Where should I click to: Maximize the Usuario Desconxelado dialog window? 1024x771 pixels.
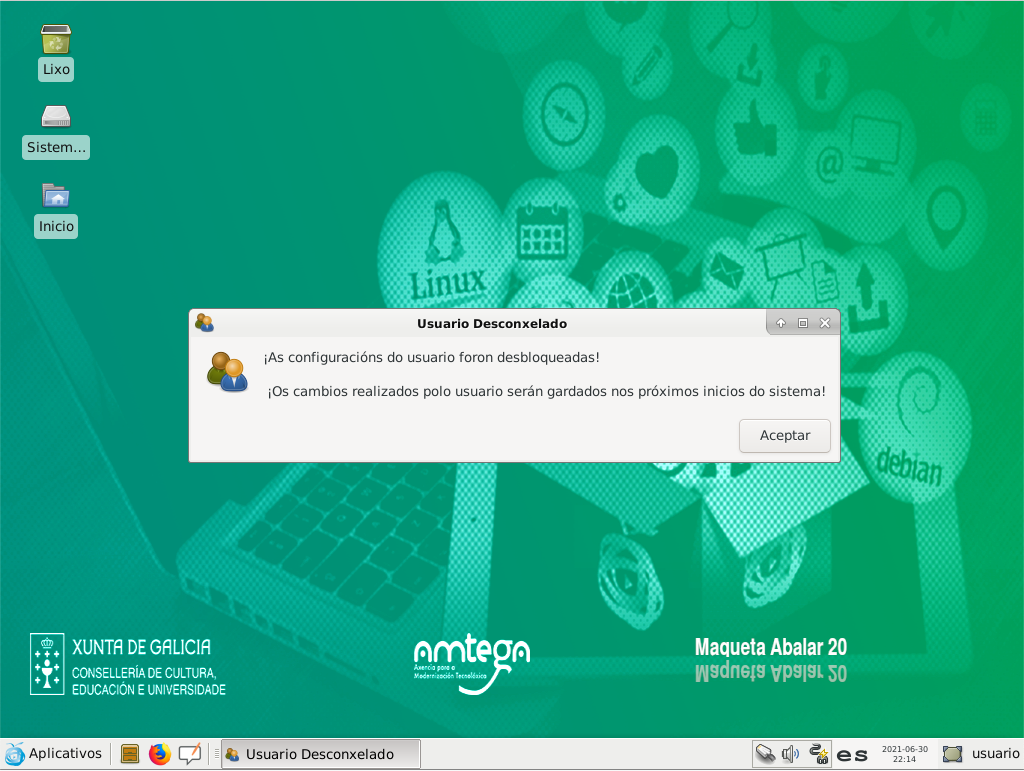(803, 323)
